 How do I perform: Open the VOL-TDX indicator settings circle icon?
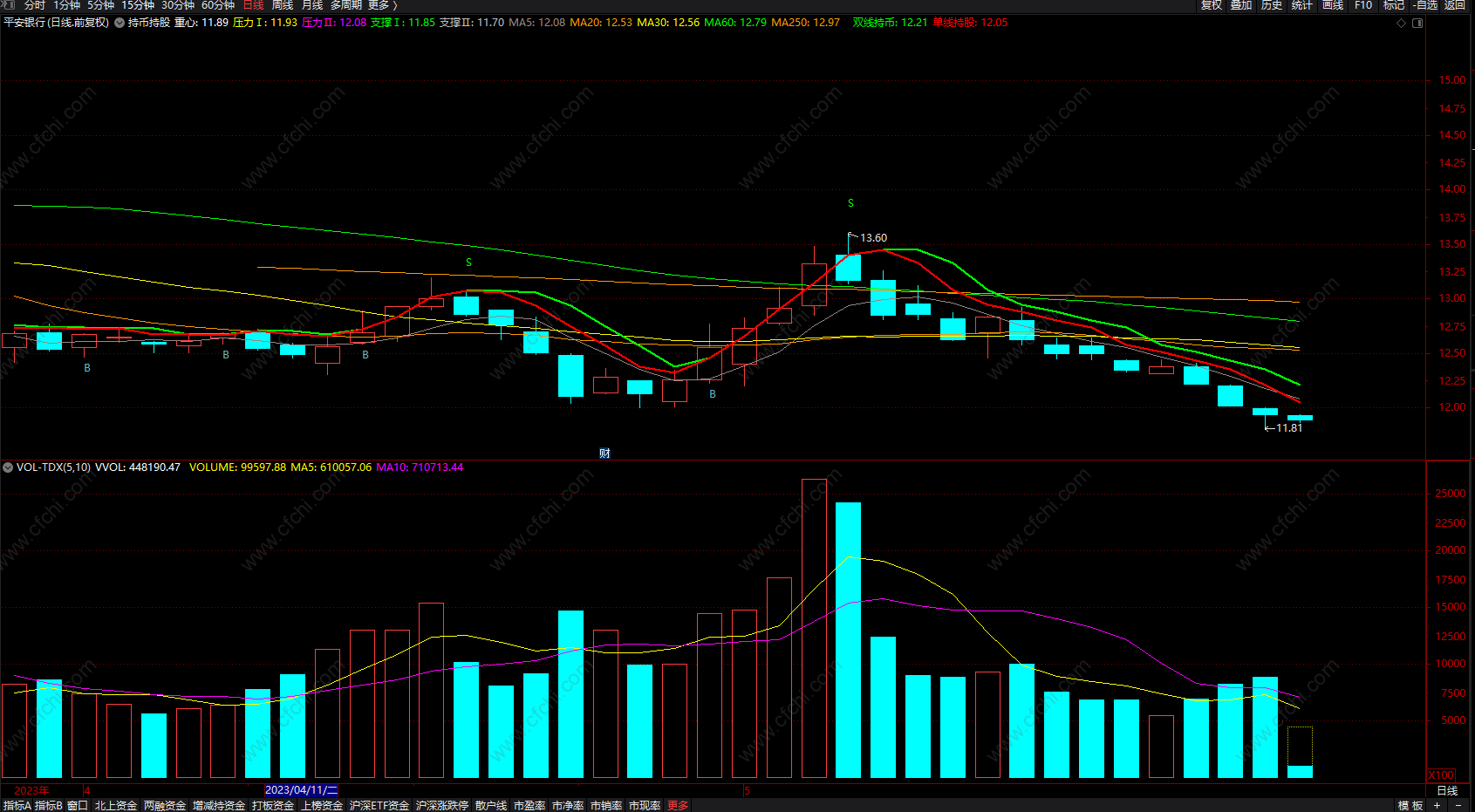click(x=8, y=467)
